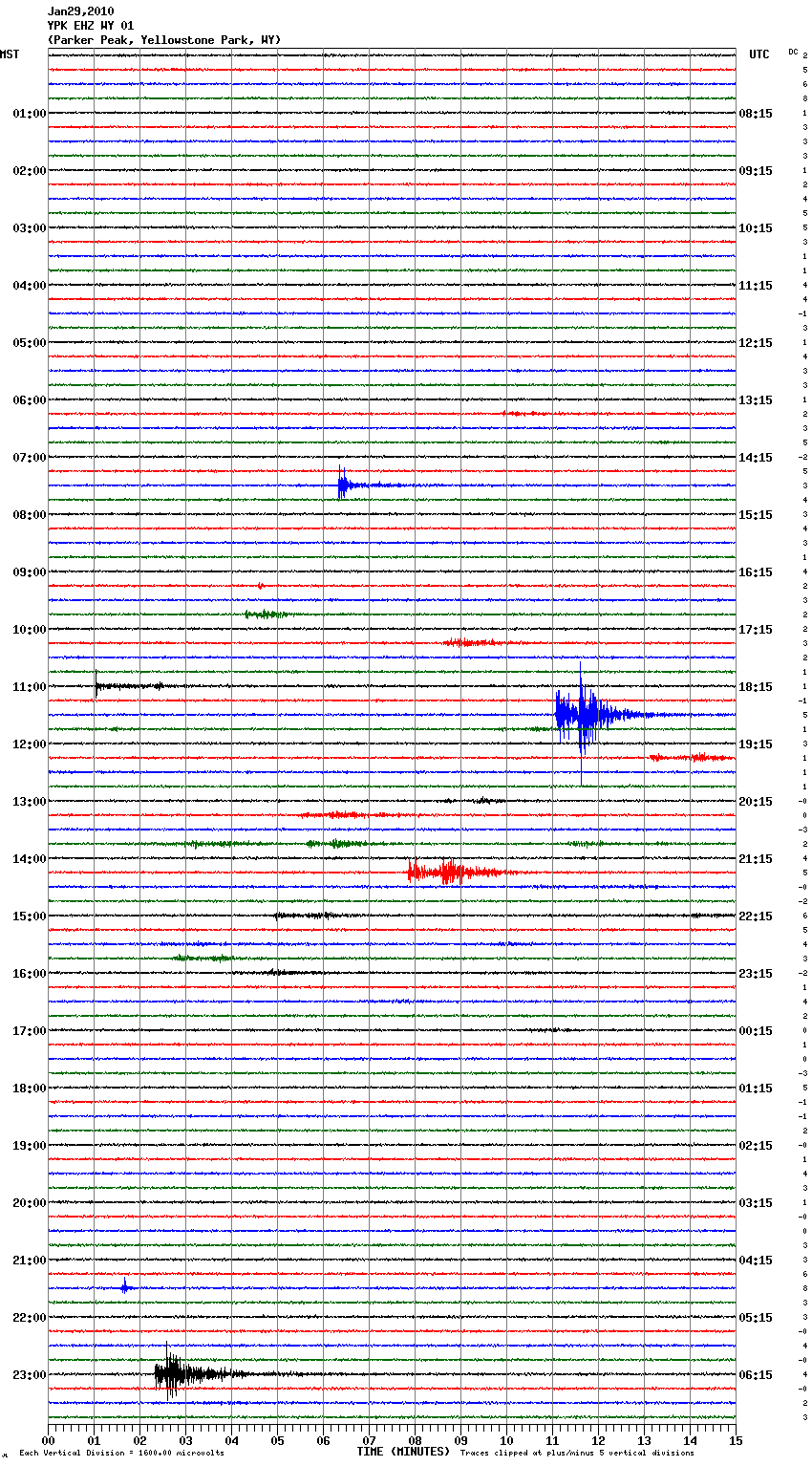Select the vertical division microvolts note
The height and width of the screenshot is (1466, 812).
(121, 1453)
